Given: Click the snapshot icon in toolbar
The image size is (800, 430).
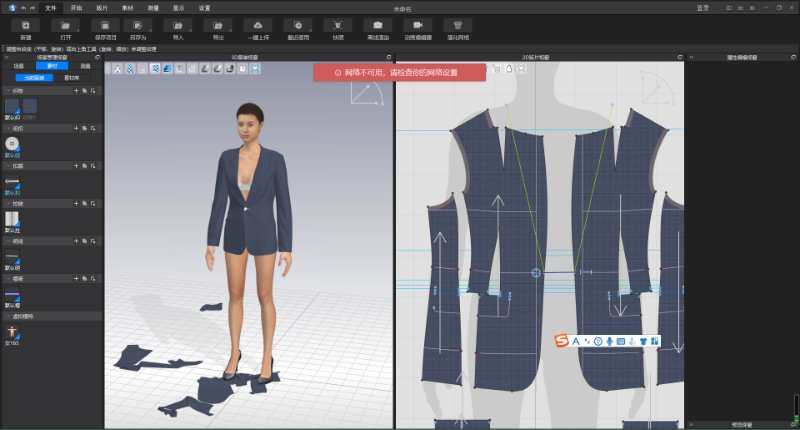Looking at the screenshot, I should point(338,27).
